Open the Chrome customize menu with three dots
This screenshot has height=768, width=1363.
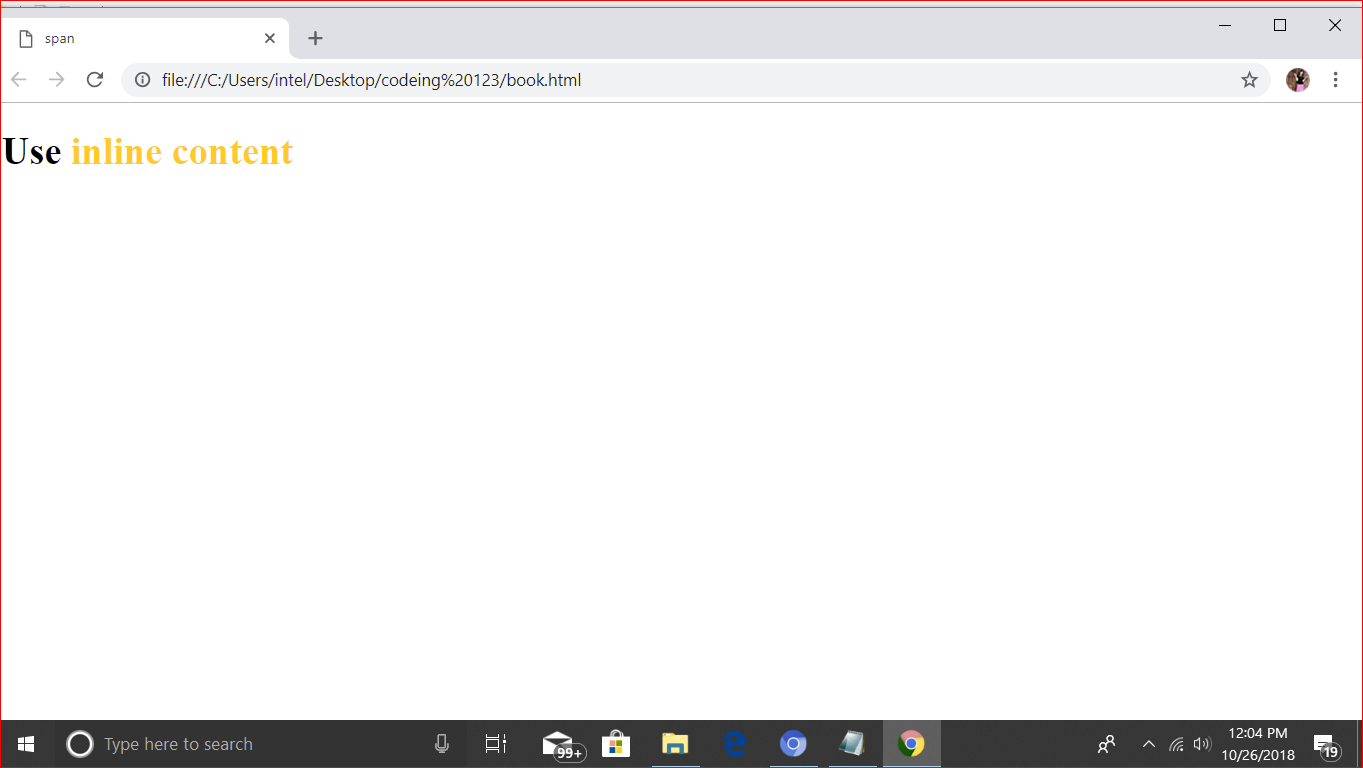[1336, 80]
